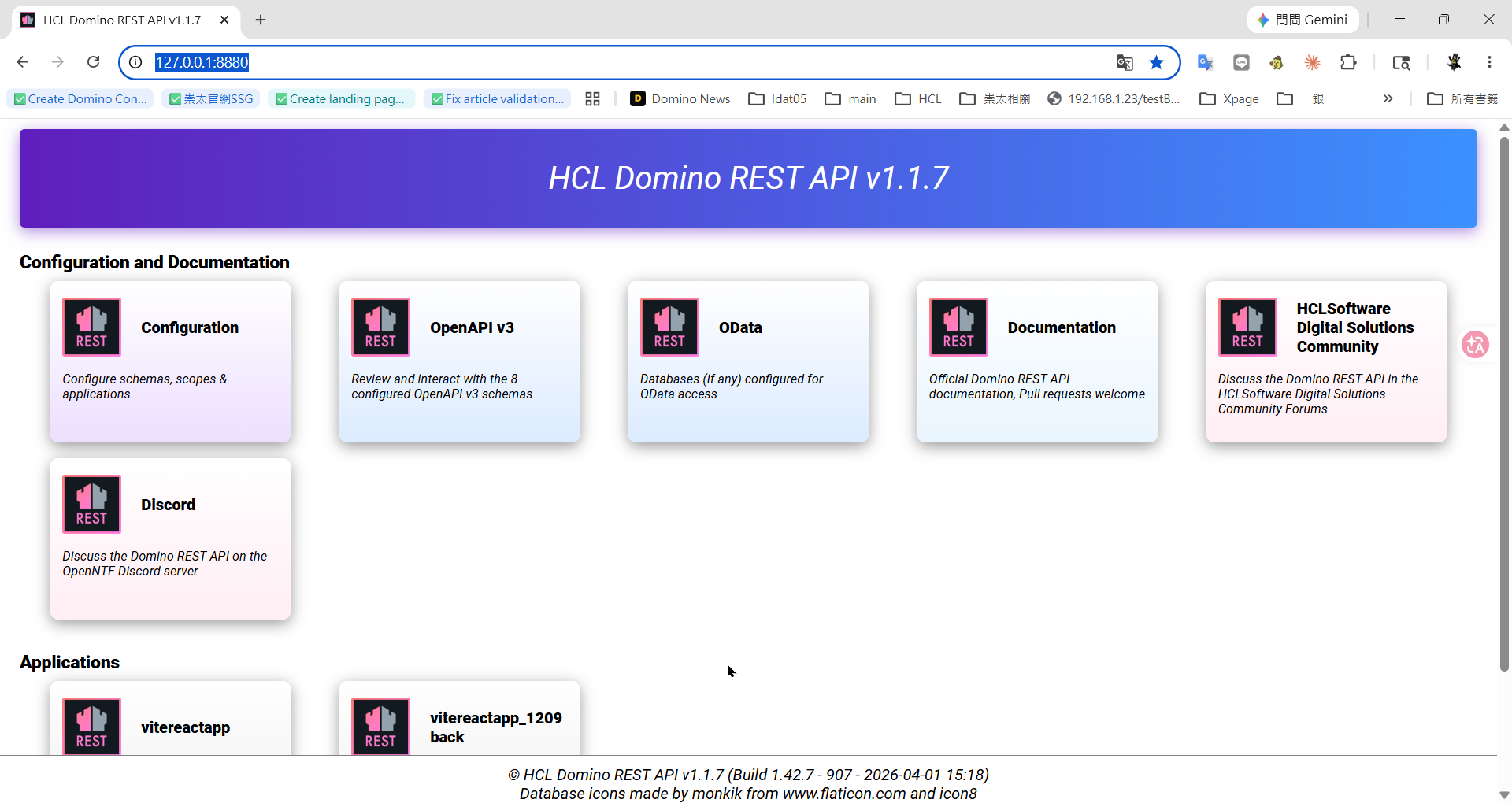Screen dimensions: 1512x803
Task: Open the Extensions puzzle-piece menu
Action: coord(1348,62)
